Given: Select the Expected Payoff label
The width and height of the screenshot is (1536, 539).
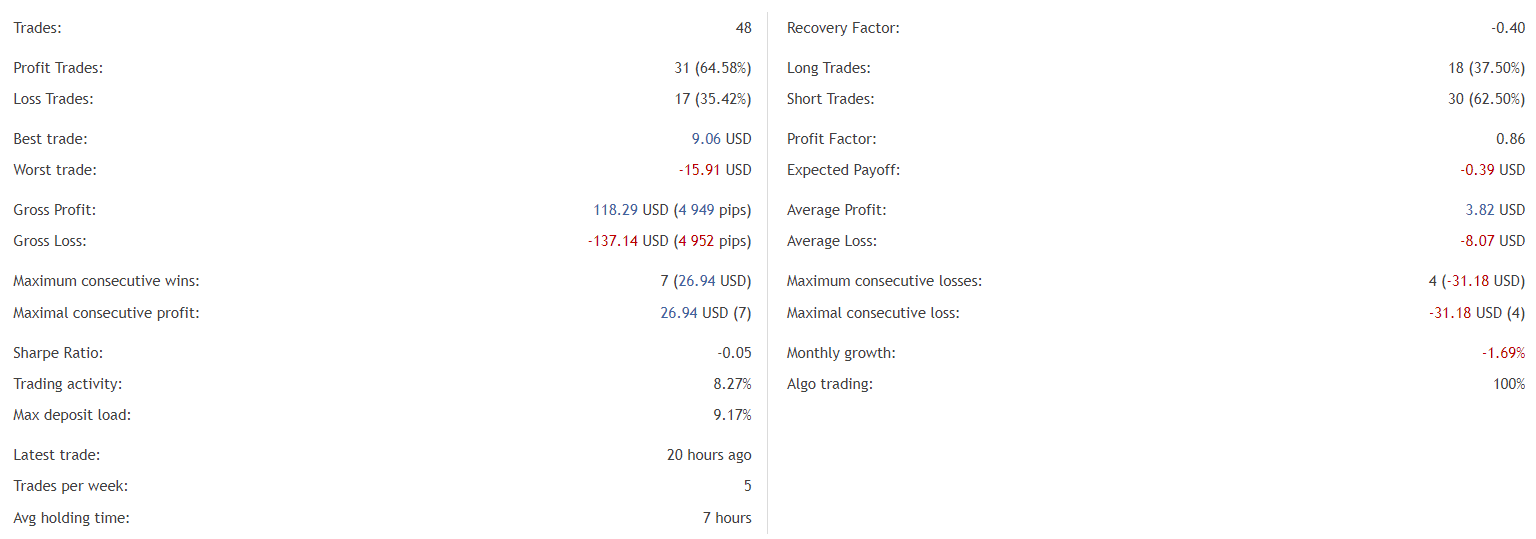Looking at the screenshot, I should pyautogui.click(x=843, y=170).
